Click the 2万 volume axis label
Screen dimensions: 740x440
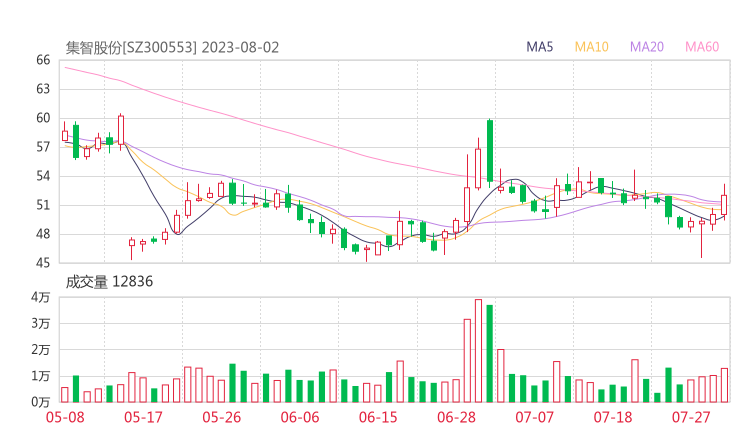(x=41, y=350)
